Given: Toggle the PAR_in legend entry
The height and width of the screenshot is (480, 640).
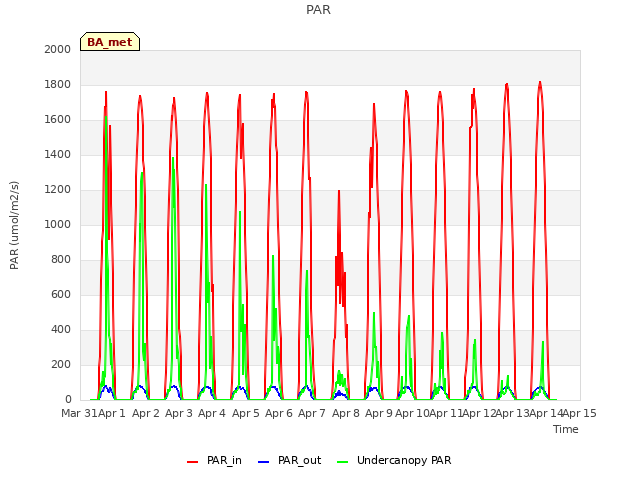Looking at the screenshot, I should (x=214, y=460).
